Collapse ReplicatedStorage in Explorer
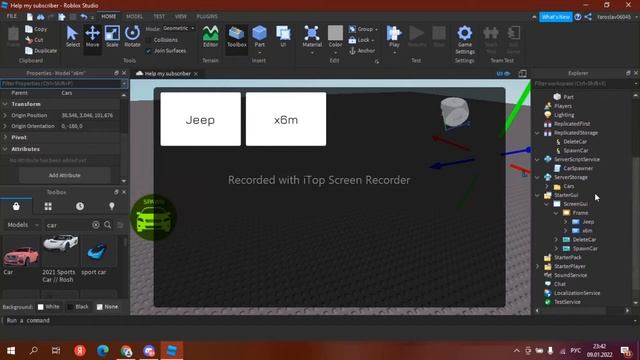The image size is (640, 360). [x=537, y=133]
